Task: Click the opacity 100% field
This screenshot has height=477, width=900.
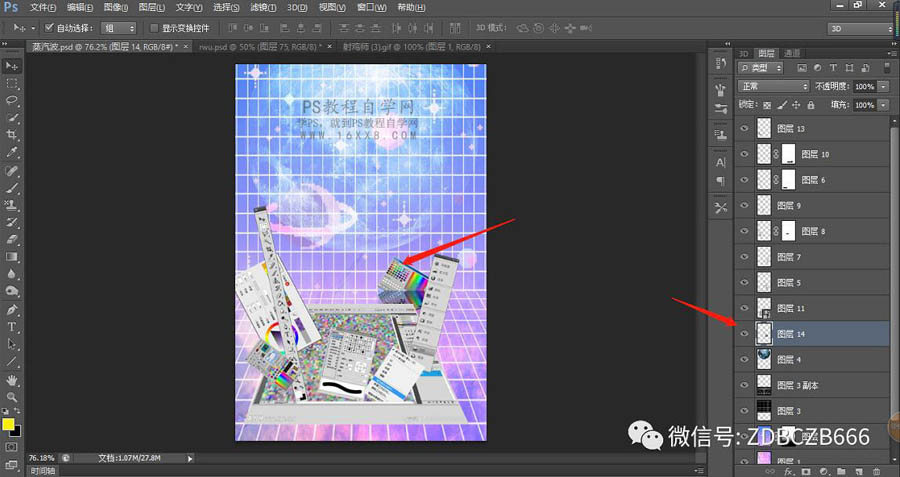Action: click(864, 87)
